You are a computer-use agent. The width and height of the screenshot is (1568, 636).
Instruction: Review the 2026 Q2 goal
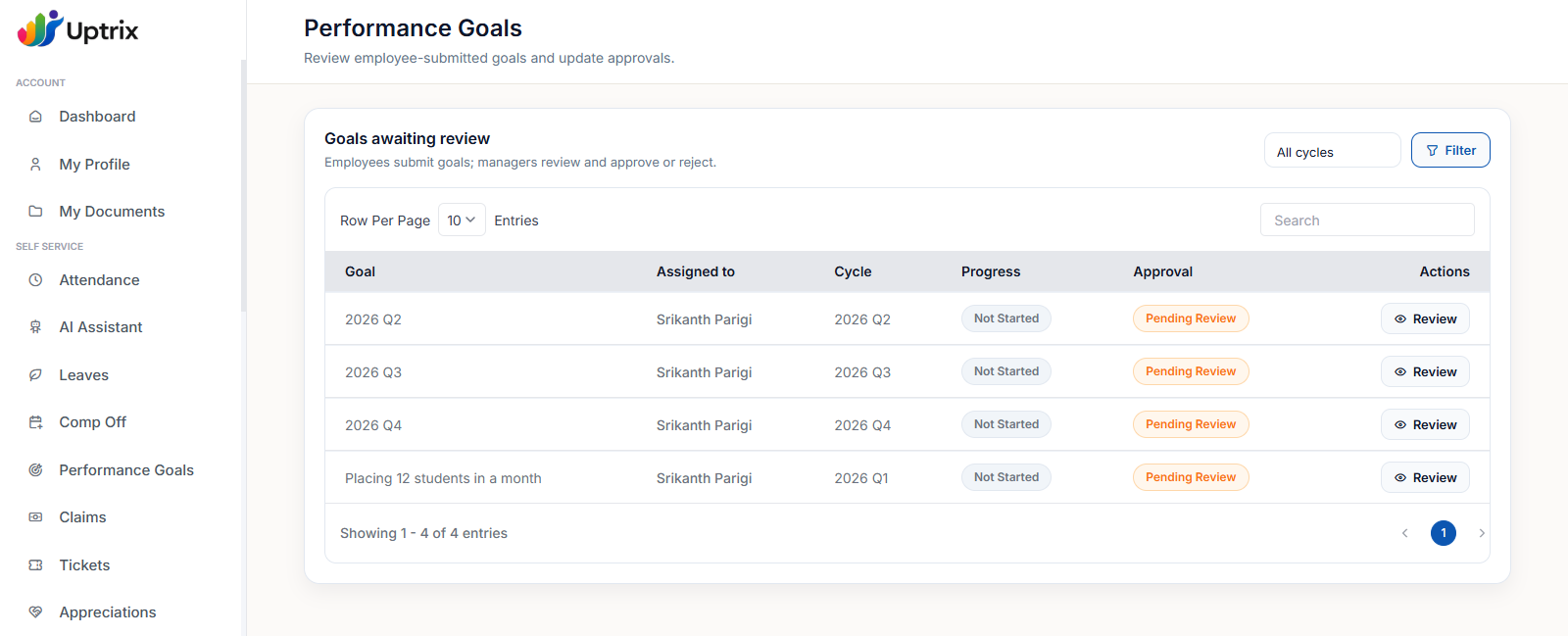pos(1424,319)
